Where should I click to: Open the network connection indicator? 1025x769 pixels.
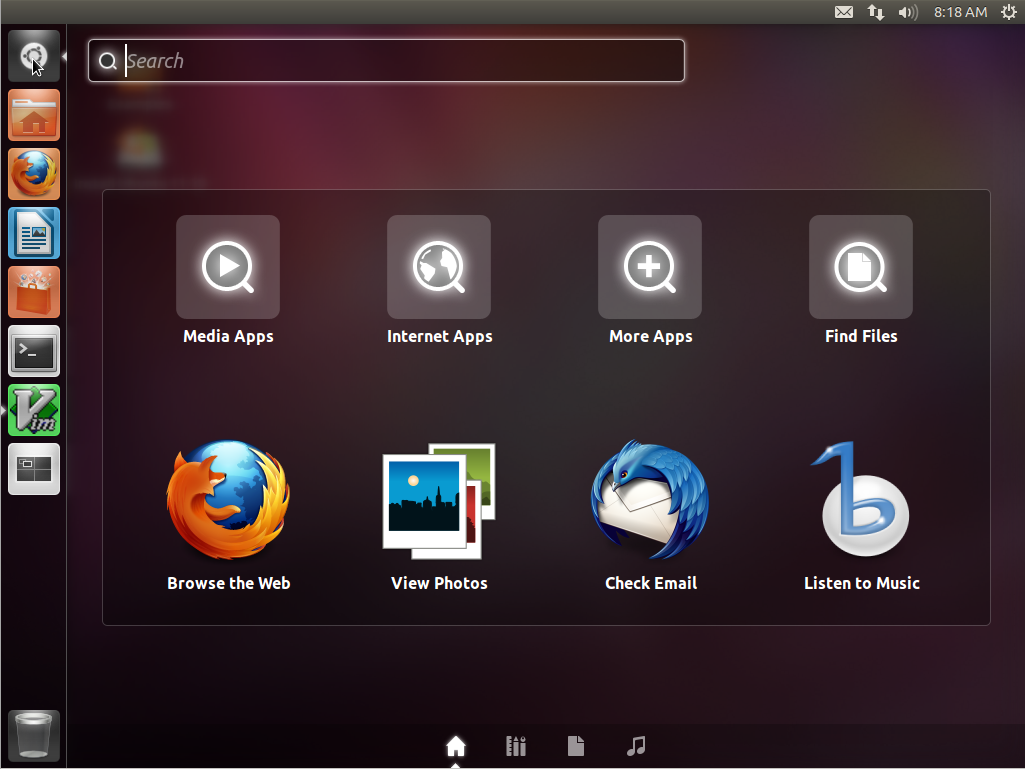coord(875,12)
